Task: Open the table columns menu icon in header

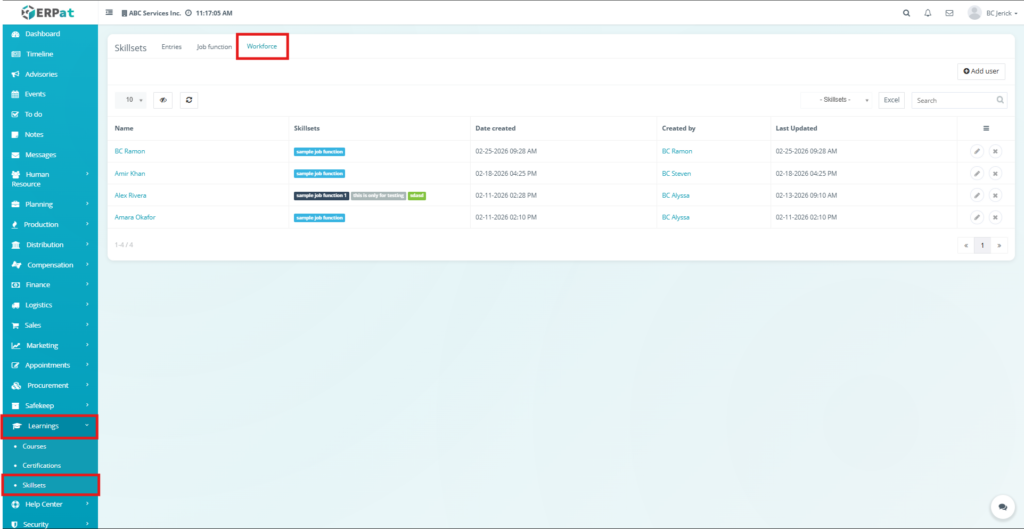Action: (x=985, y=128)
